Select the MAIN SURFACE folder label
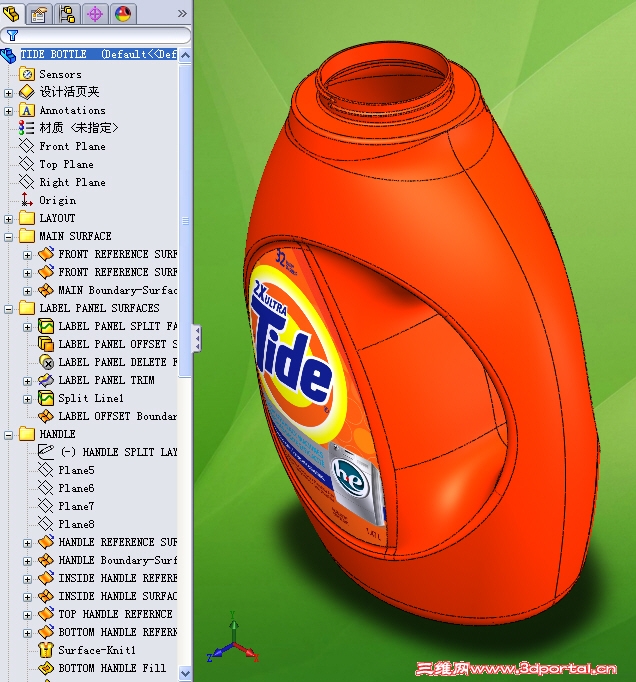The width and height of the screenshot is (636, 682). pyautogui.click(x=75, y=236)
